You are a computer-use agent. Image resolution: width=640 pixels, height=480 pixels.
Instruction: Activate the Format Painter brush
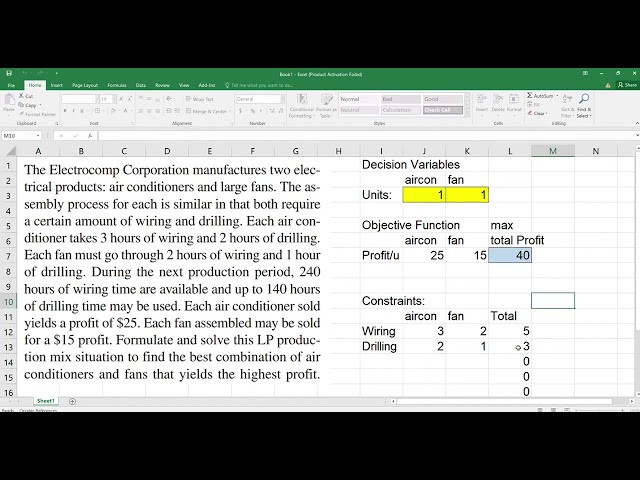tap(21, 114)
